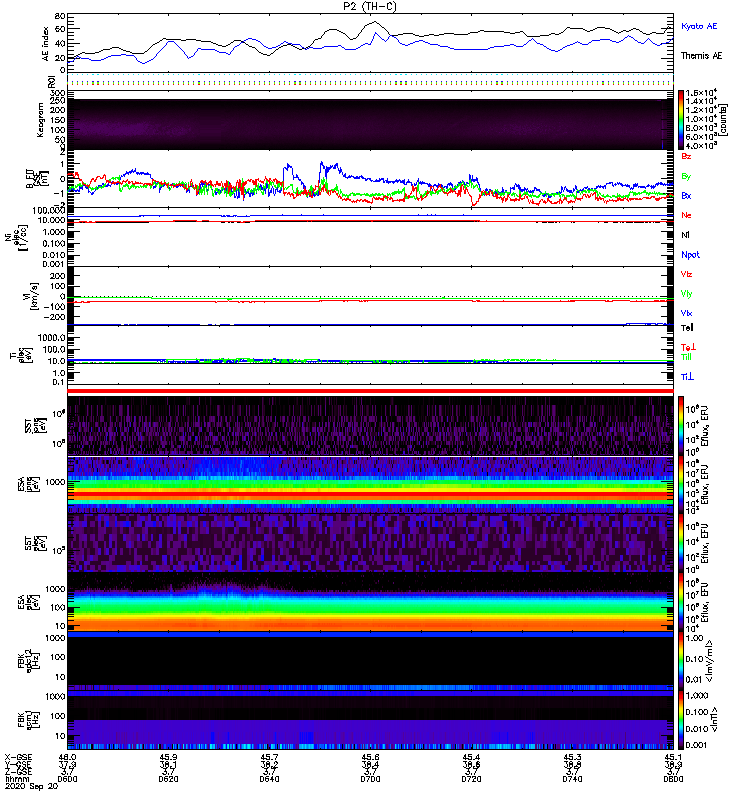This screenshot has height=800, width=750.
Task: Select the Kyoto AE legend label
Action: (x=699, y=26)
